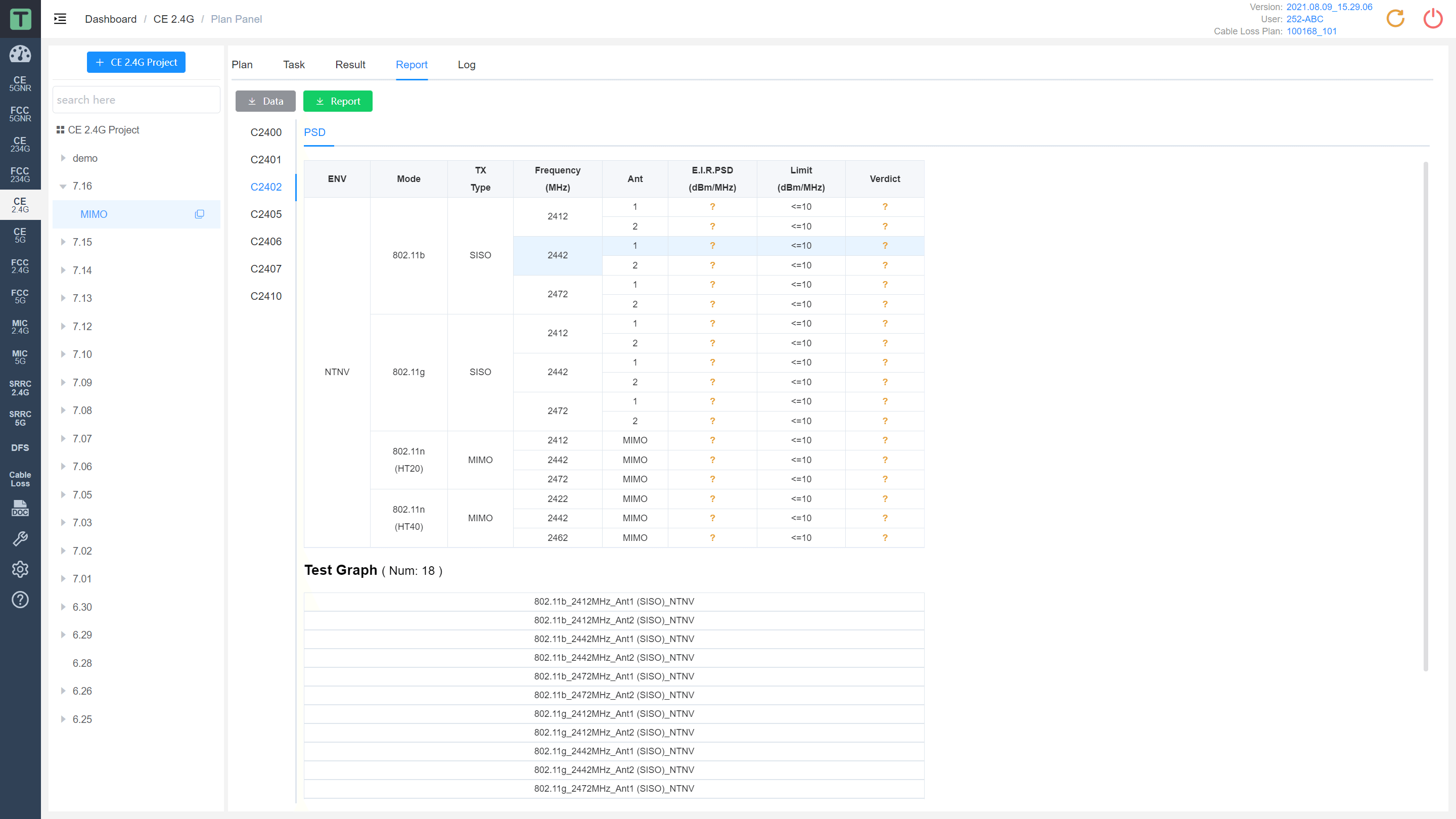Toggle the sidebar collapse hamburger icon
The height and width of the screenshot is (819, 1456).
pos(60,19)
